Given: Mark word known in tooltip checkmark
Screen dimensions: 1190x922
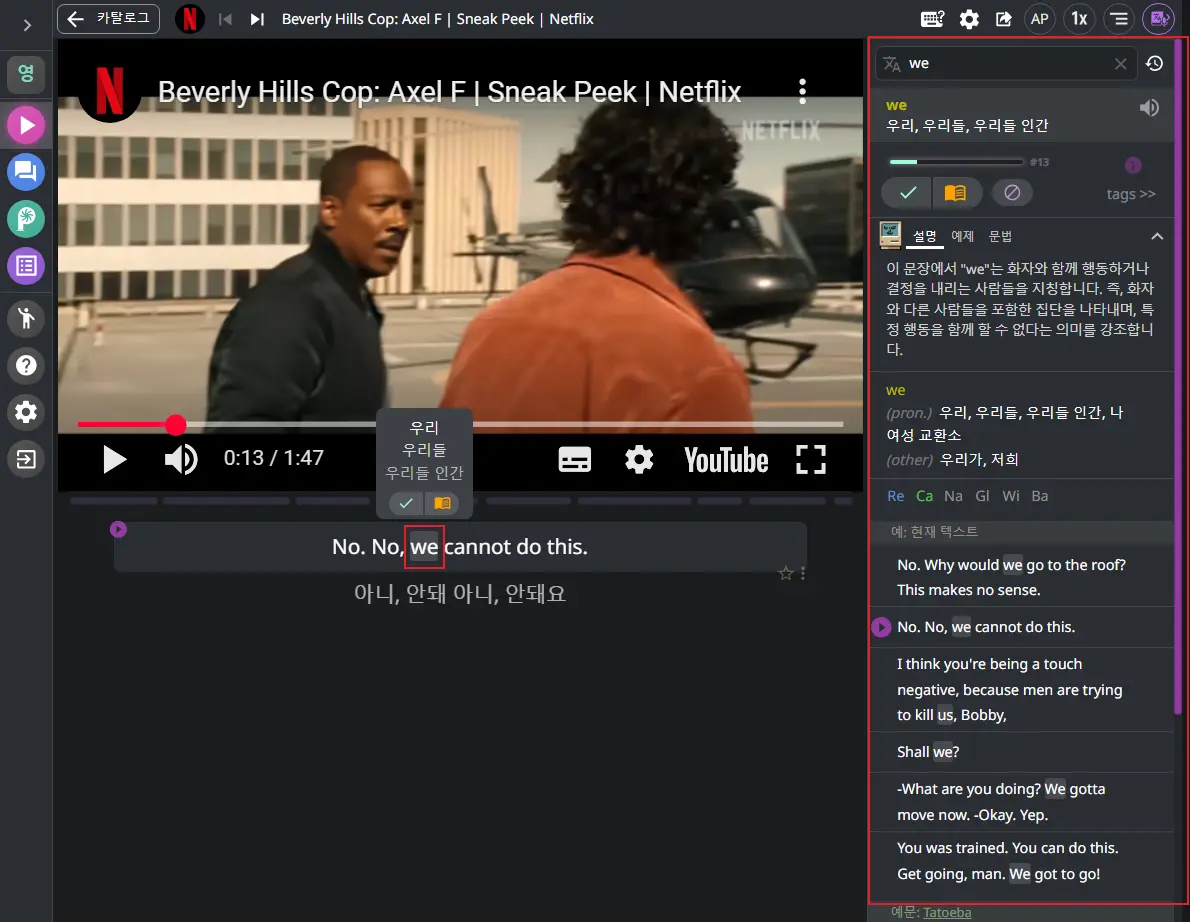Looking at the screenshot, I should [x=406, y=503].
